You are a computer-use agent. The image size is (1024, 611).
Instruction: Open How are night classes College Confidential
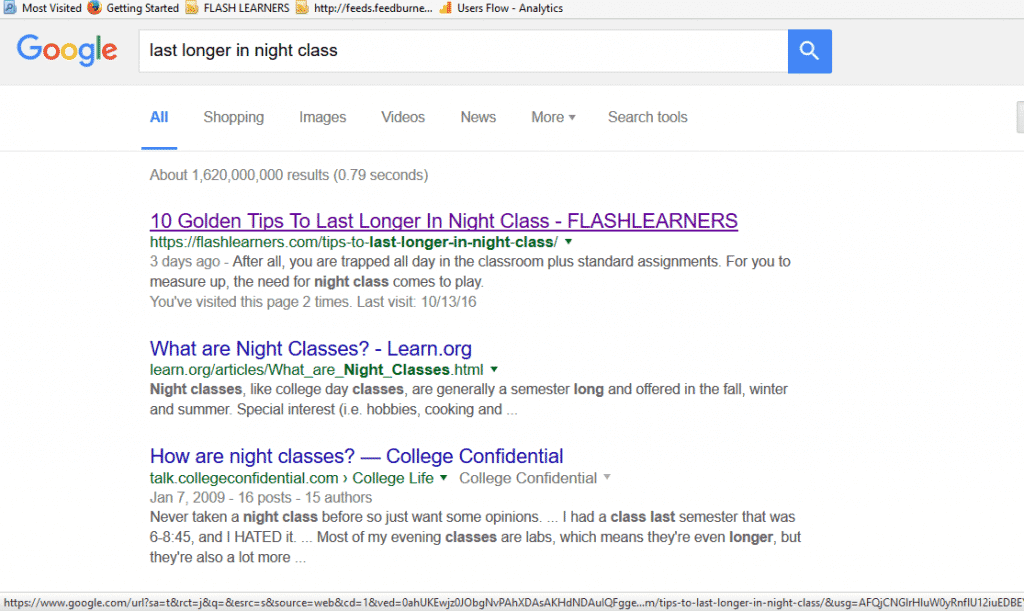click(x=357, y=456)
